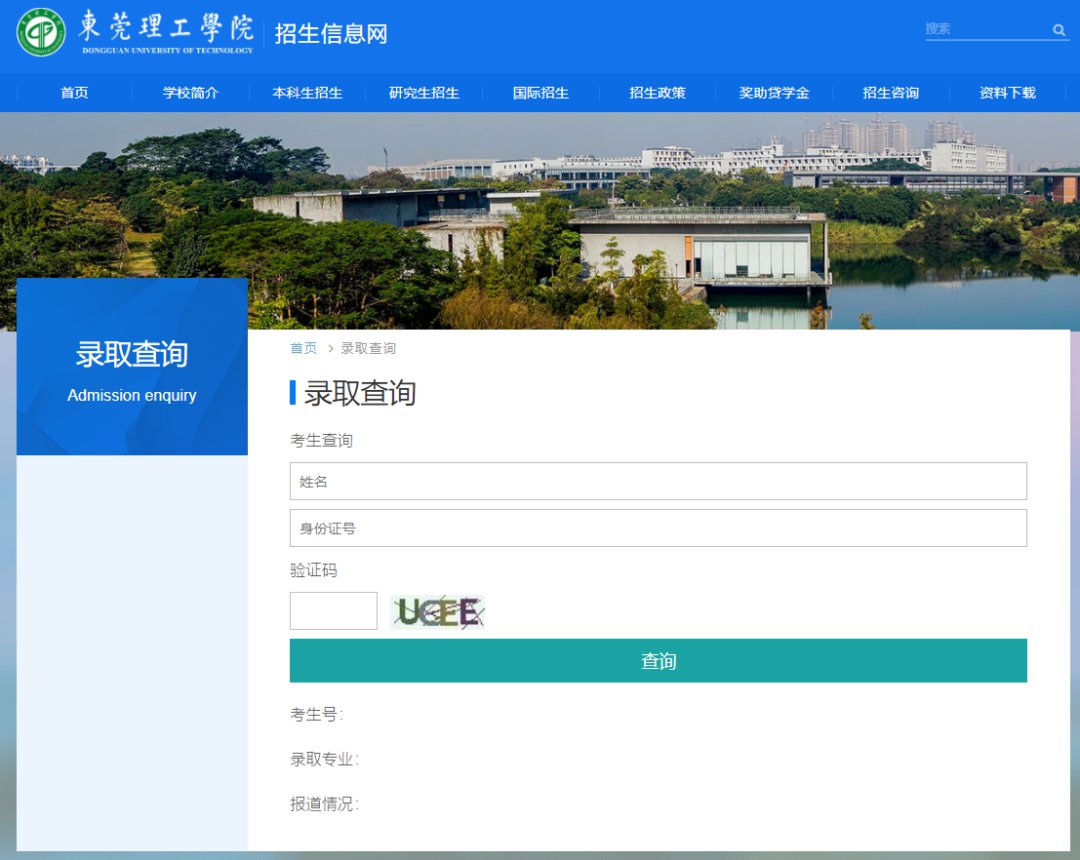
Task: Open the 资料下载 navigation item
Action: click(x=1007, y=93)
